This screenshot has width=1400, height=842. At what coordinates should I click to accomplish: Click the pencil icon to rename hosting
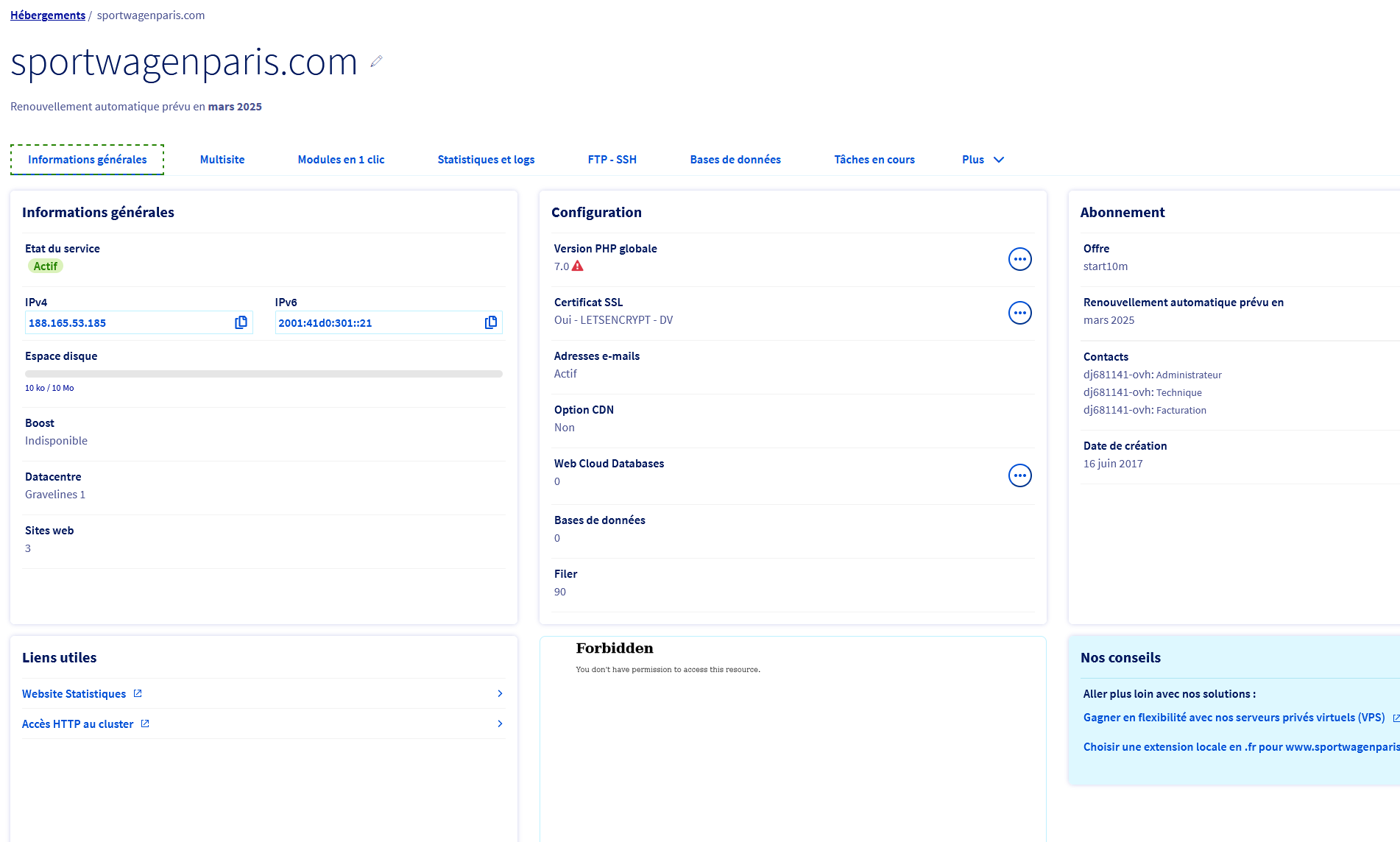(376, 62)
